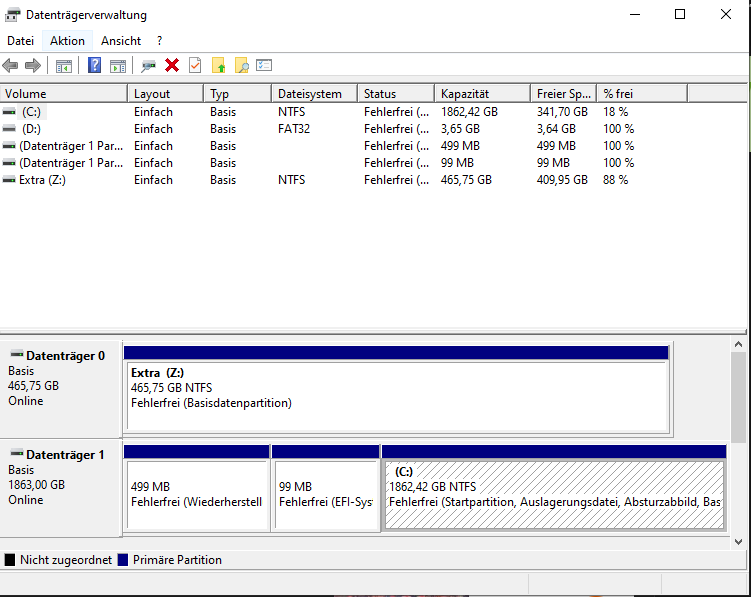Select the 499 MB recovery partition block
This screenshot has width=751, height=597.
(x=196, y=488)
